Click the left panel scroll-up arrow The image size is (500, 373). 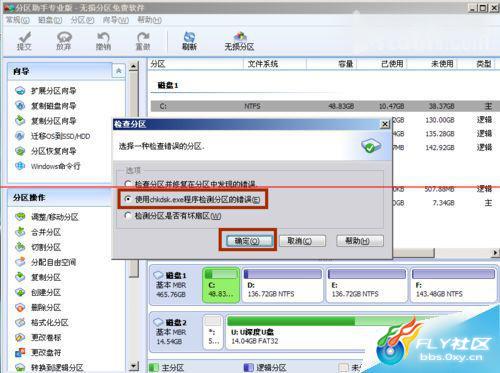click(x=134, y=66)
